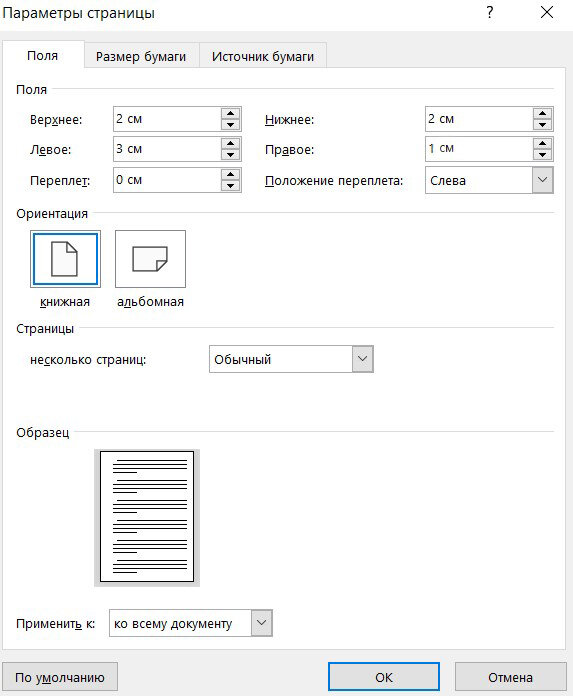Decrease the Правое margin with down arrow
The height and width of the screenshot is (696, 573).
point(542,155)
